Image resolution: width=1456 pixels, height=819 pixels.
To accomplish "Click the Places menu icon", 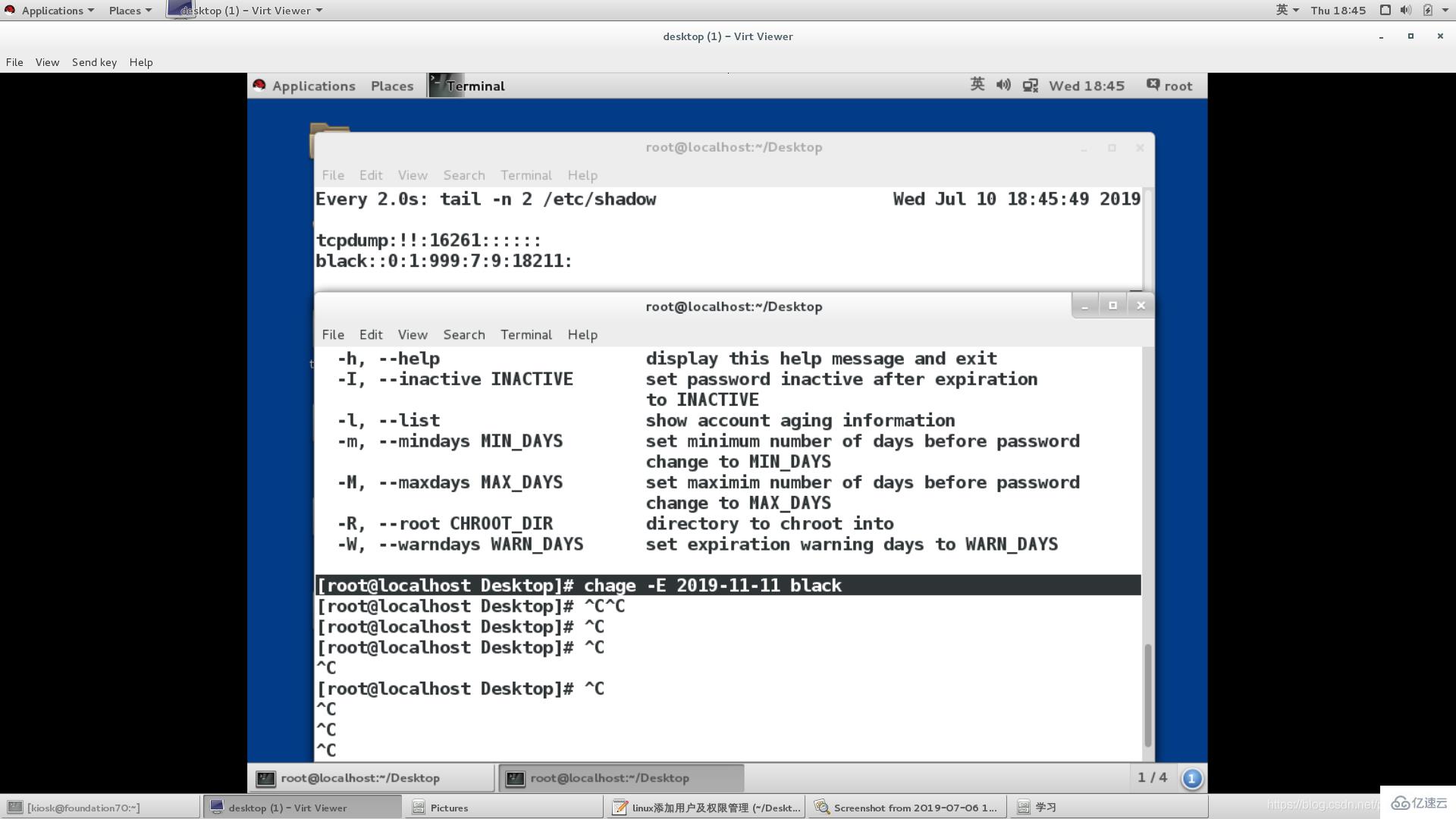I will pos(124,10).
